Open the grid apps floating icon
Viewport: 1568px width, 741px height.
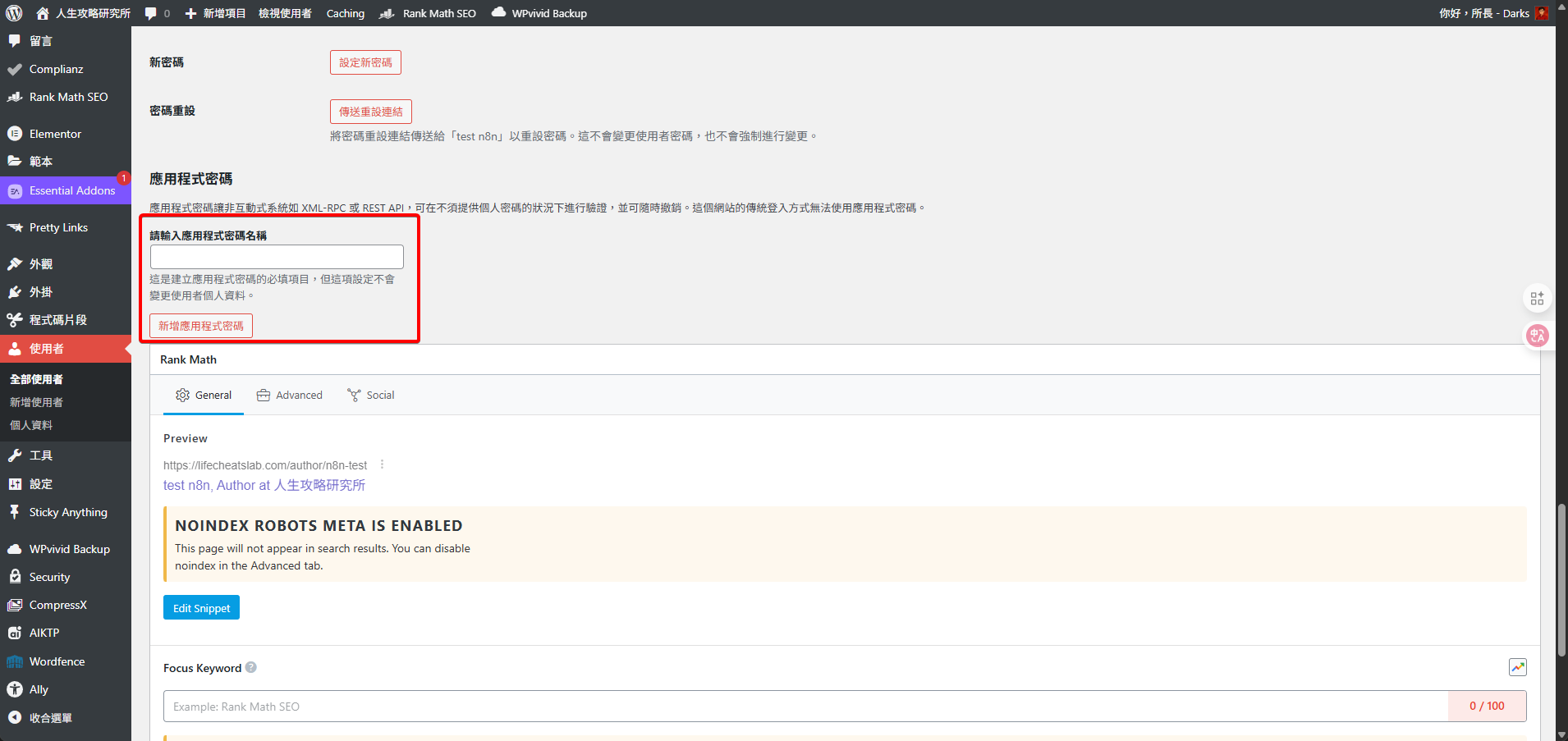1537,298
